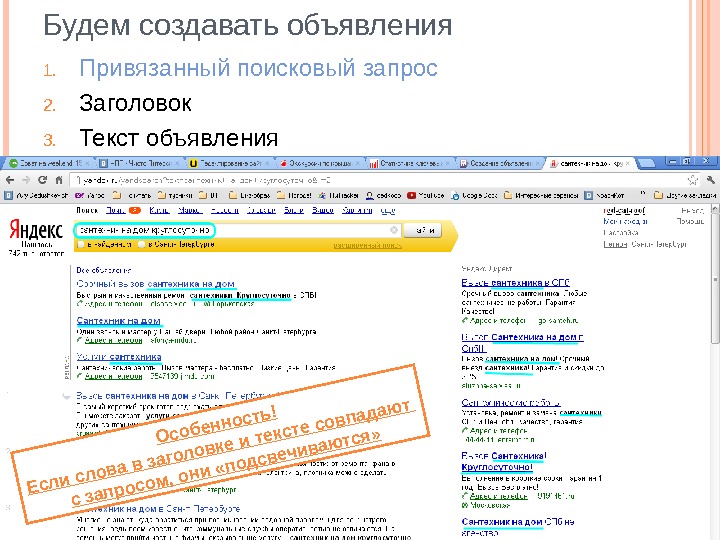Open the YouTube bookmark

click(426, 195)
